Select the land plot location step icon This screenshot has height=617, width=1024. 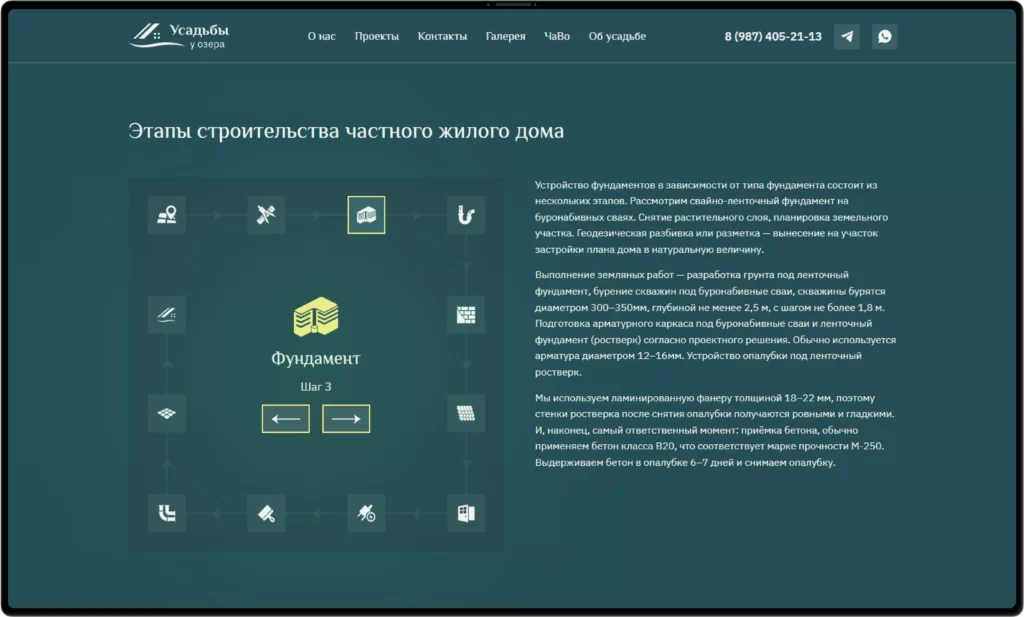click(167, 215)
